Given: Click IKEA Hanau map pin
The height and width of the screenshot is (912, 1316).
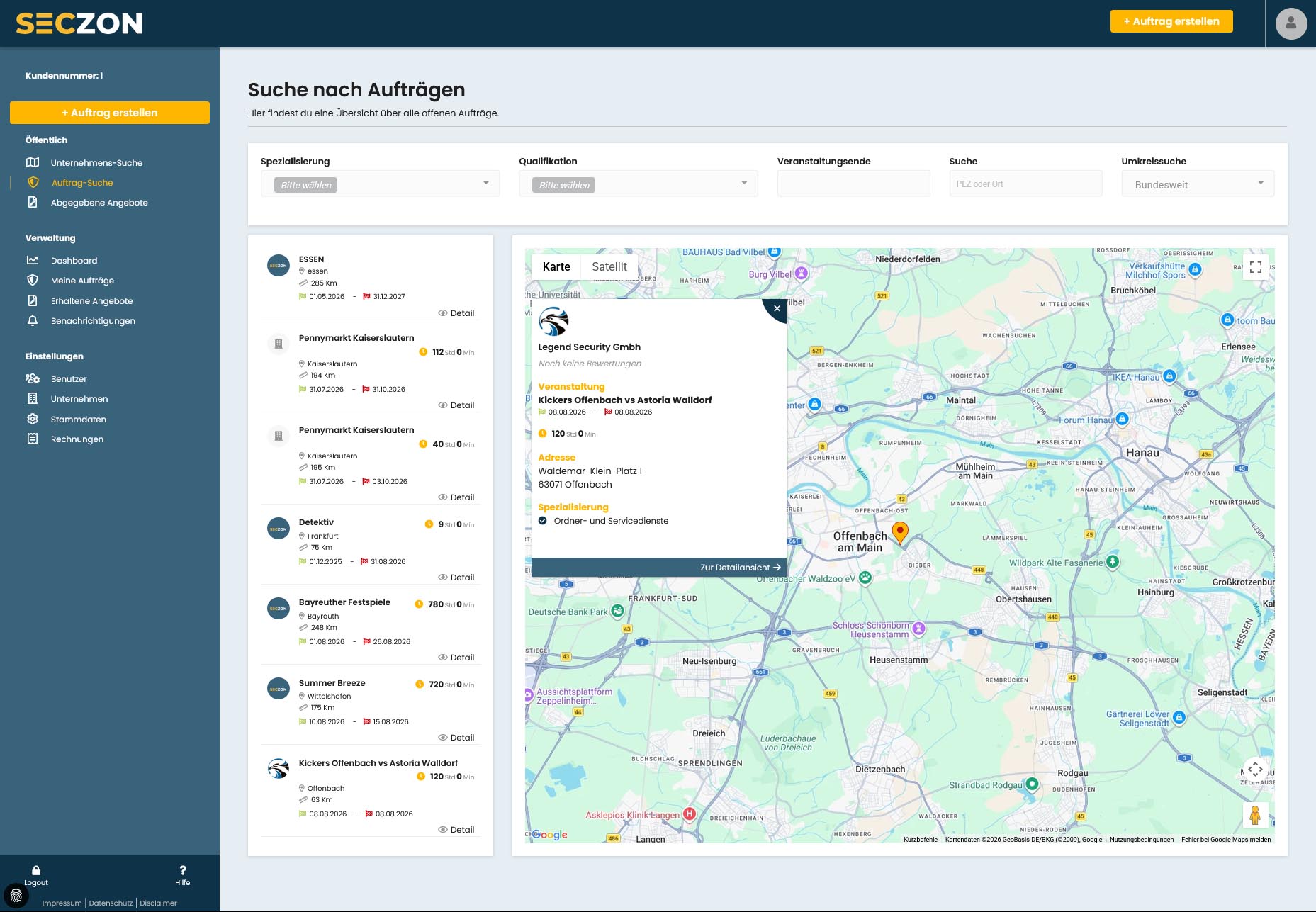Looking at the screenshot, I should [1170, 376].
